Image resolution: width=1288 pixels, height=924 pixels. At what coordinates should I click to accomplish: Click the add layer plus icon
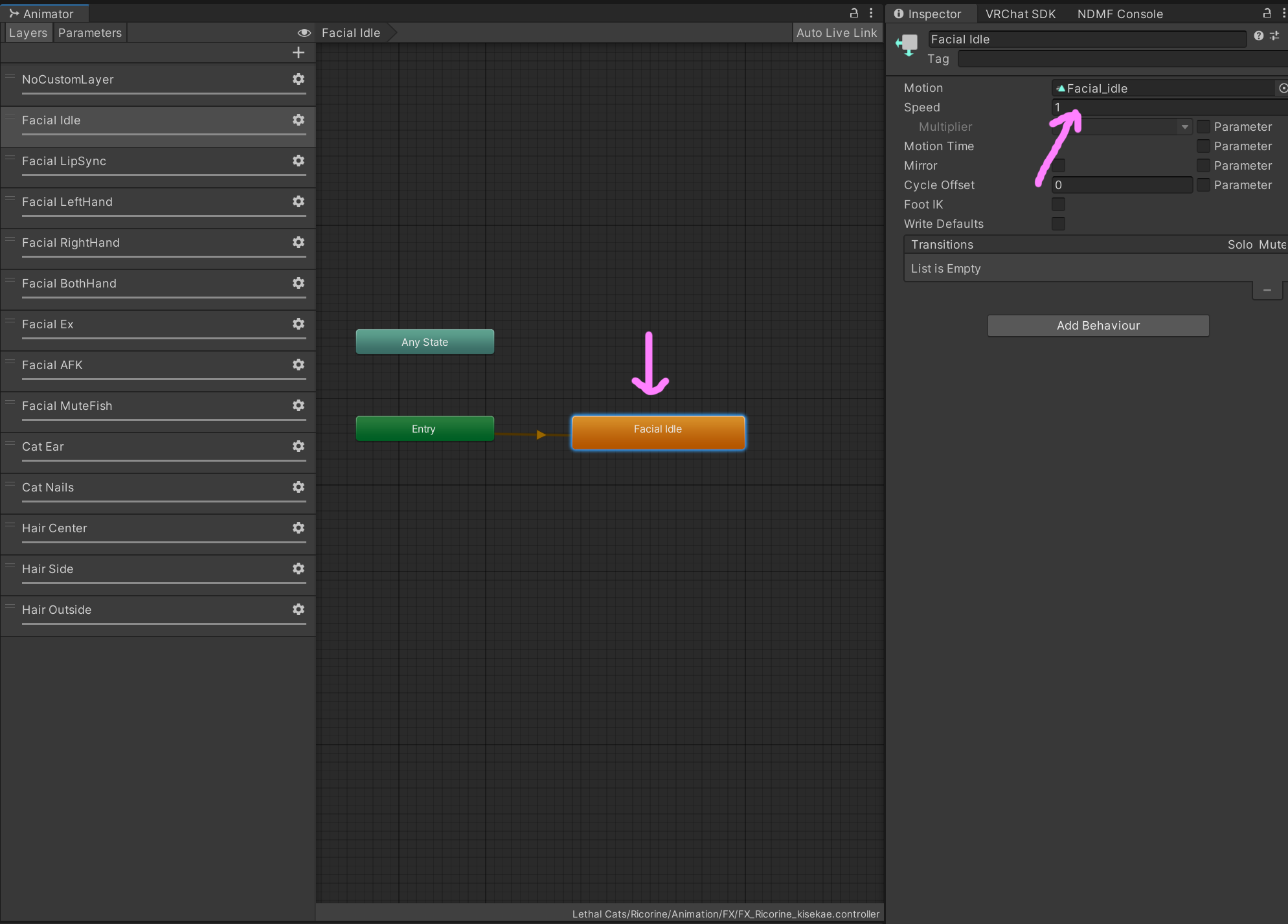coord(298,52)
